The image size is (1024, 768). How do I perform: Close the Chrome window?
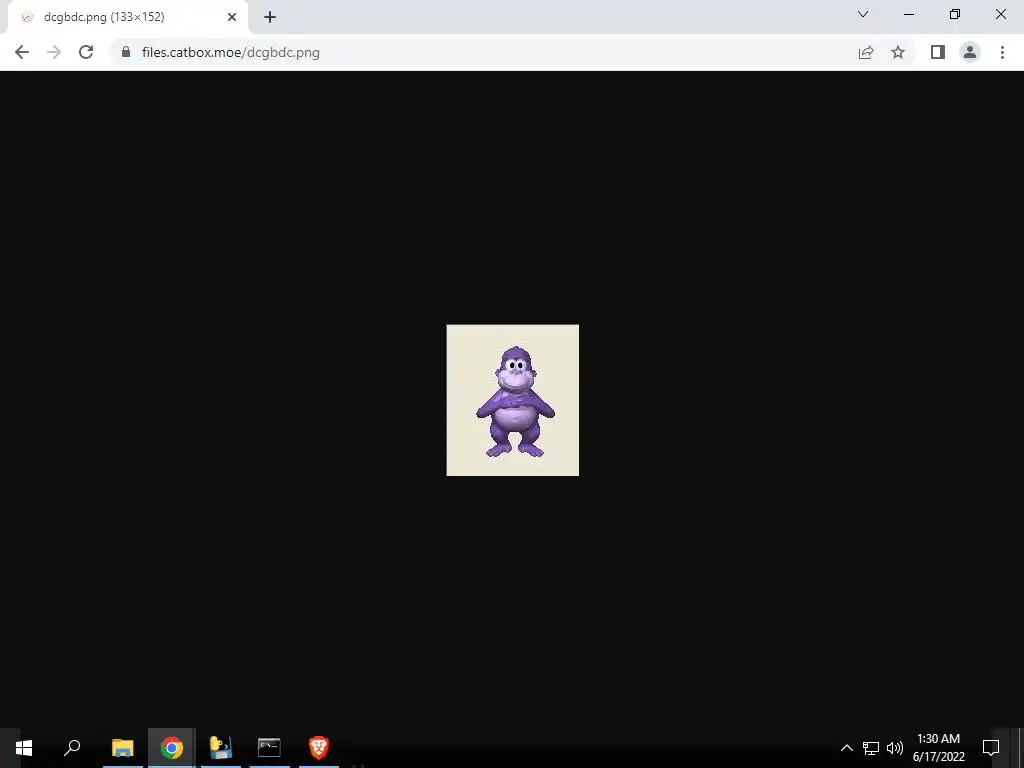(x=1000, y=14)
